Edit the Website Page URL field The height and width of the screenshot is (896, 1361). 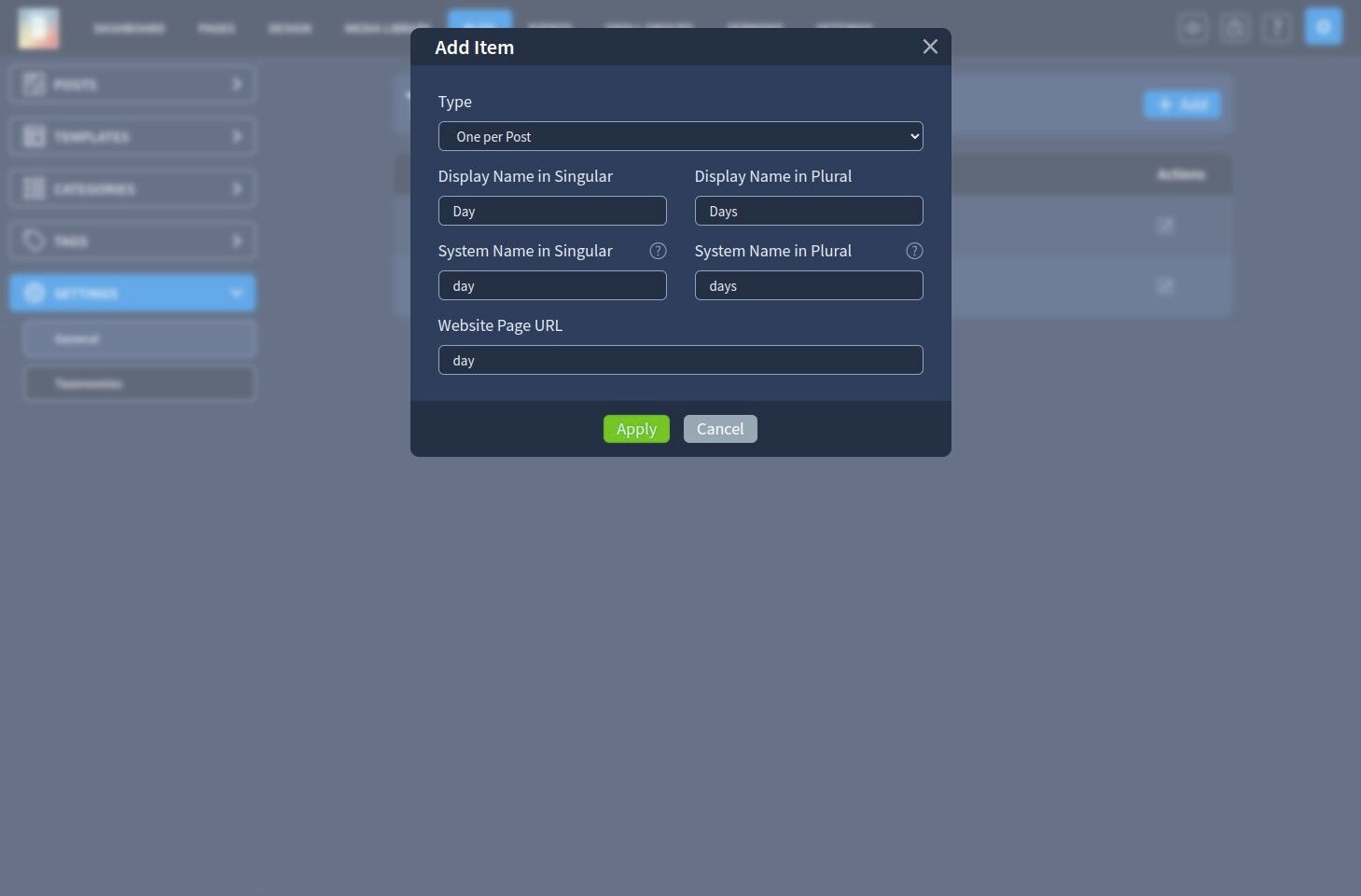click(x=681, y=360)
